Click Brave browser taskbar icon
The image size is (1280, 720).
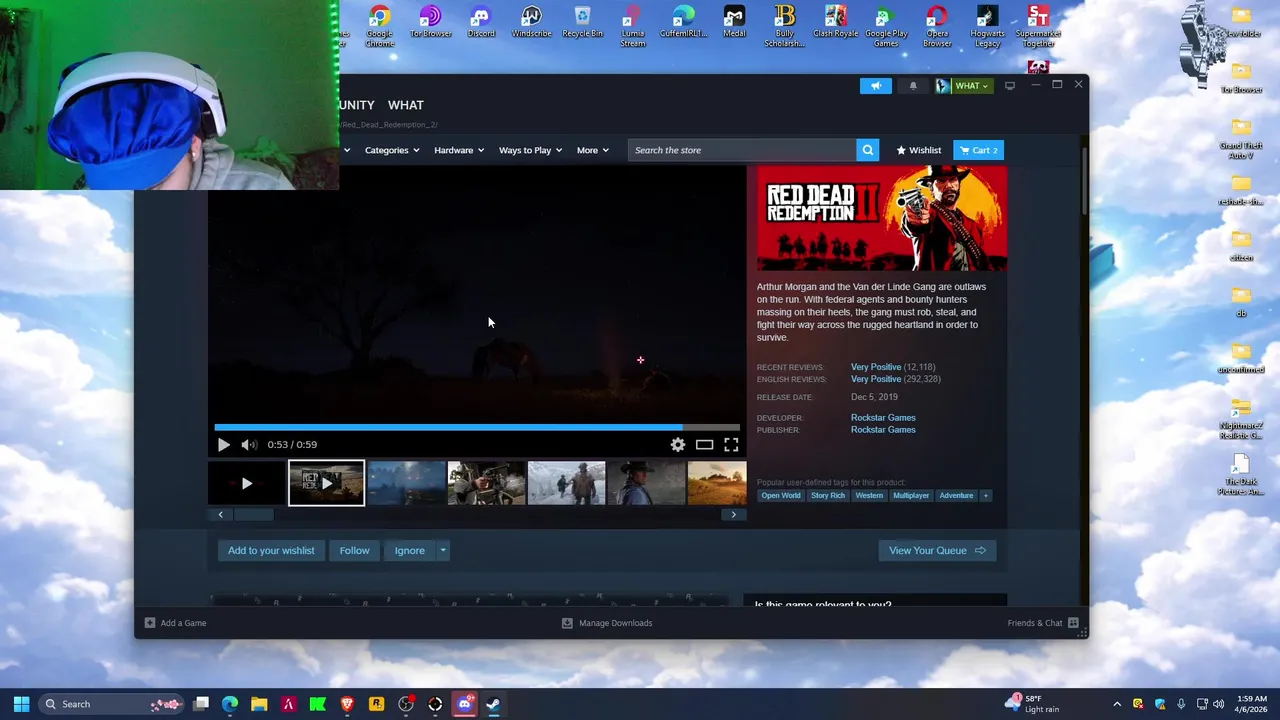[x=347, y=704]
